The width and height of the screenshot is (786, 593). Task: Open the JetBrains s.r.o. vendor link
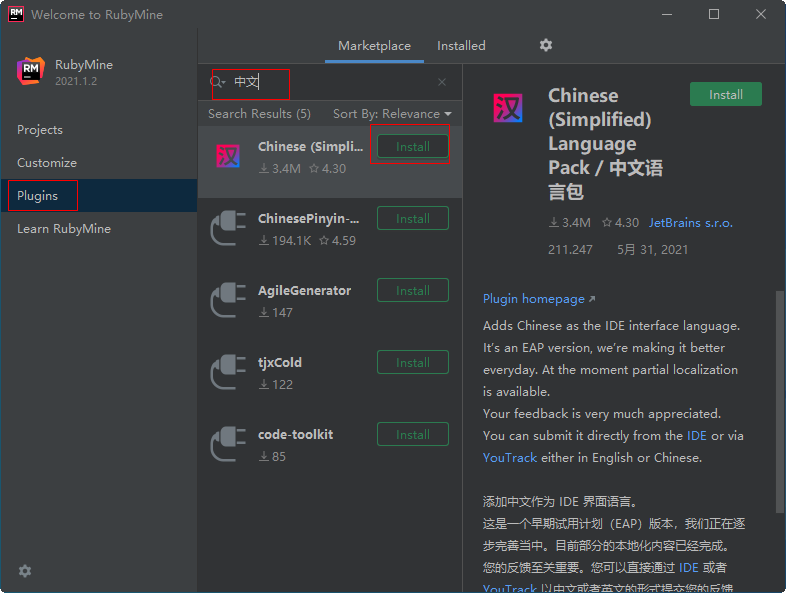click(690, 223)
